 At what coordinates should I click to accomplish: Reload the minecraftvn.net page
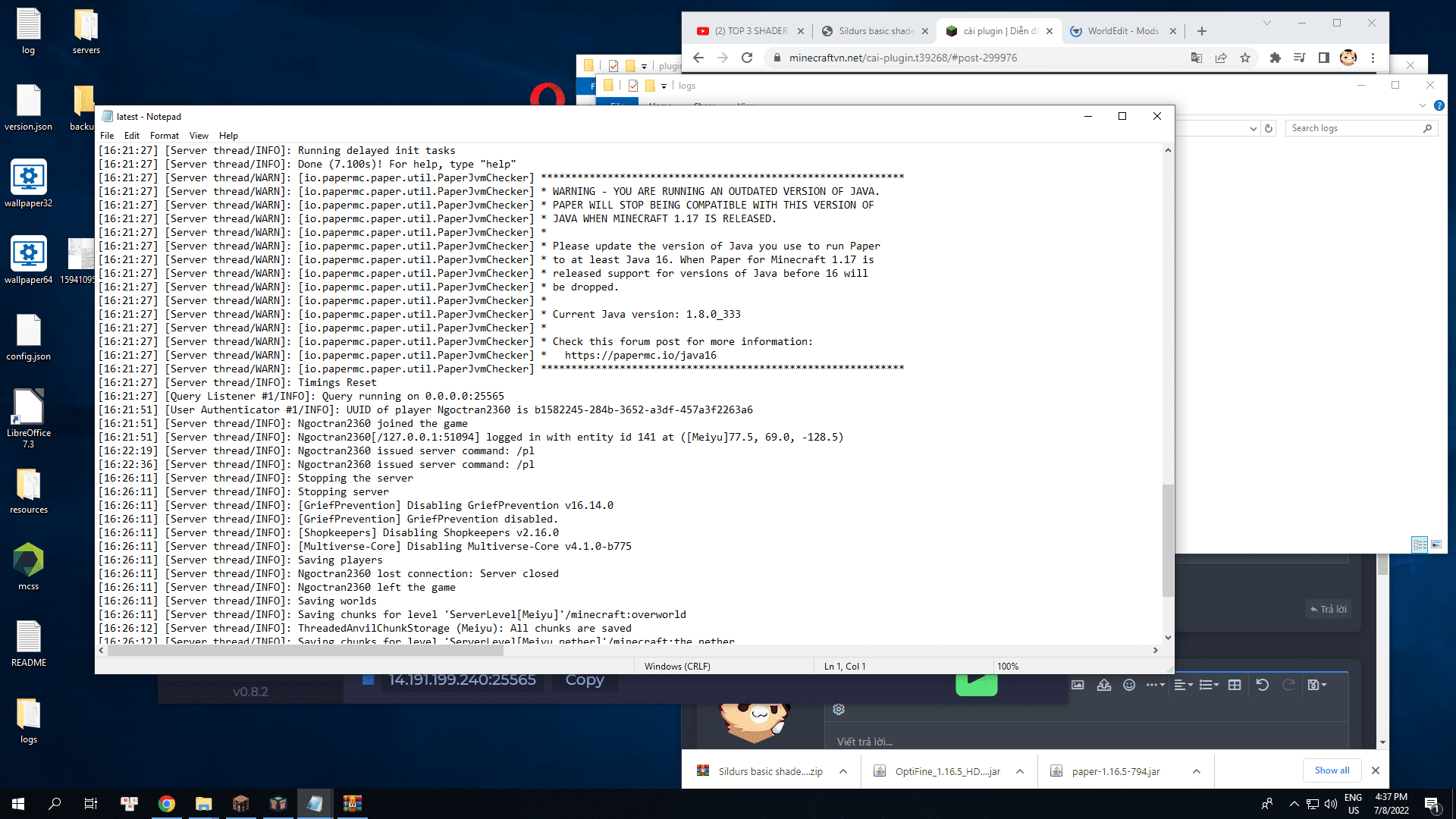pyautogui.click(x=747, y=58)
